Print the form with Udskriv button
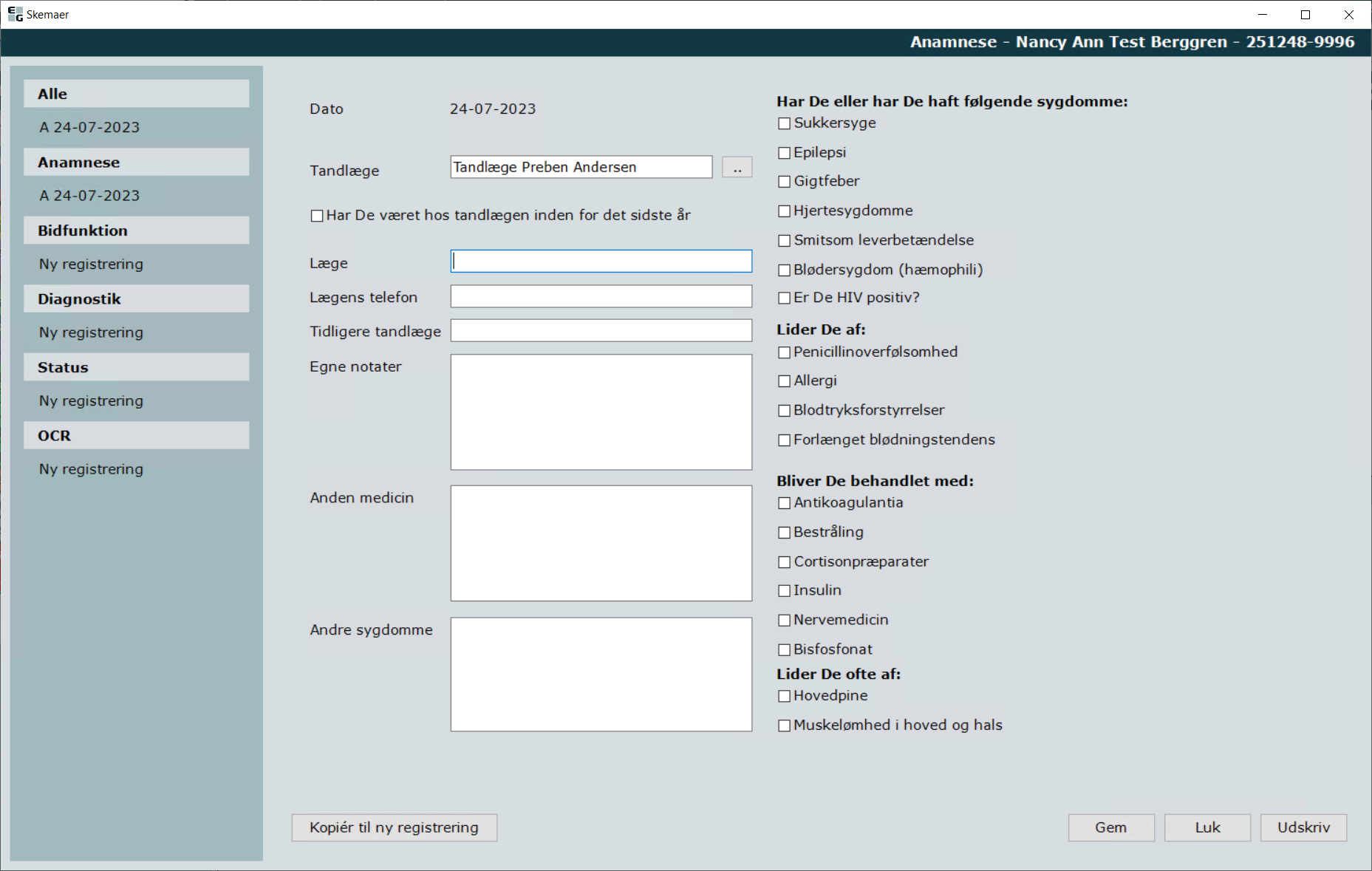Viewport: 1372px width, 871px height. pyautogui.click(x=1303, y=827)
